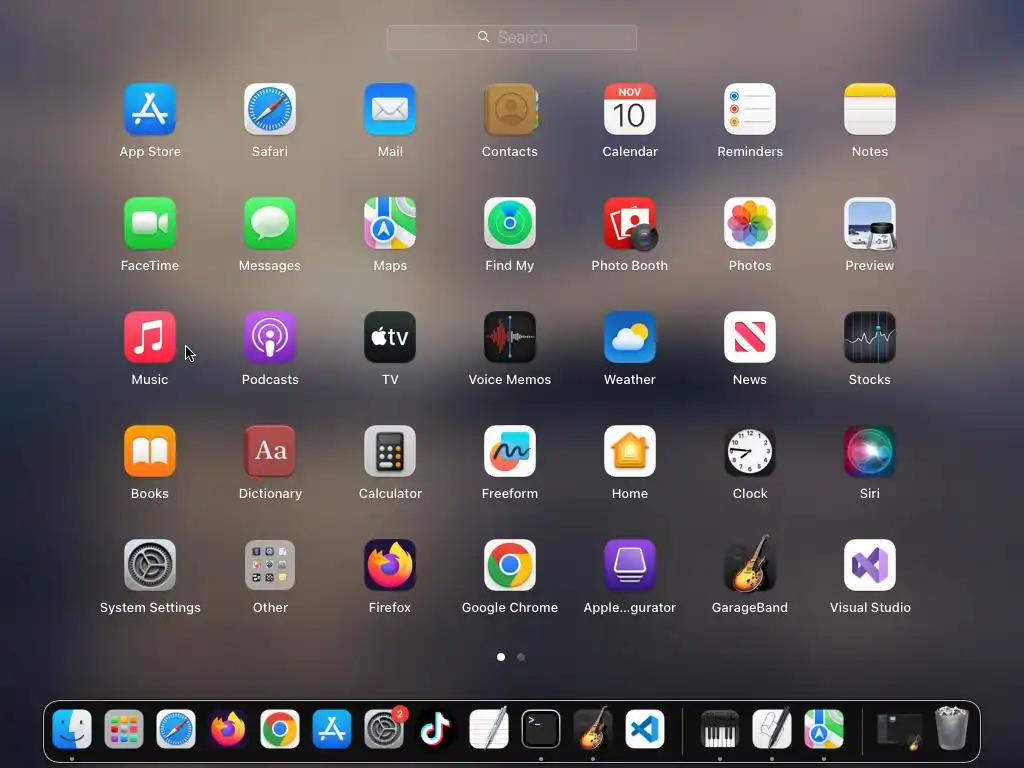Launch Visual Studio from Launchpad
This screenshot has height=768, width=1024.
click(870, 565)
